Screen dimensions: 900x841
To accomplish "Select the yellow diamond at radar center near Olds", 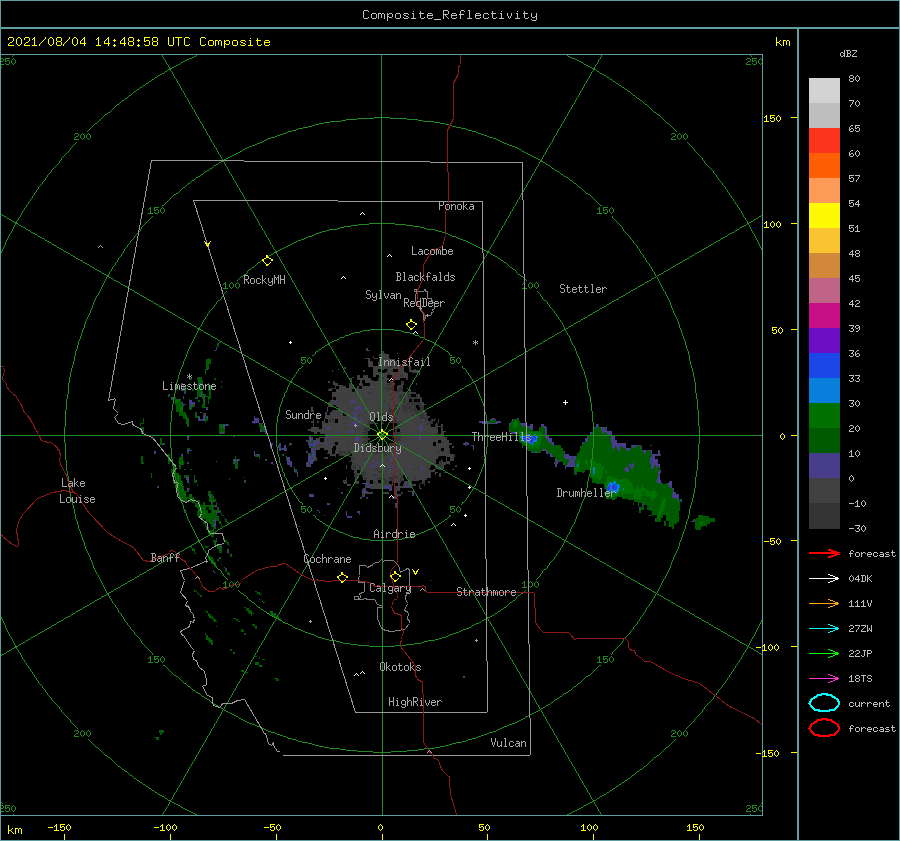I will pos(382,435).
